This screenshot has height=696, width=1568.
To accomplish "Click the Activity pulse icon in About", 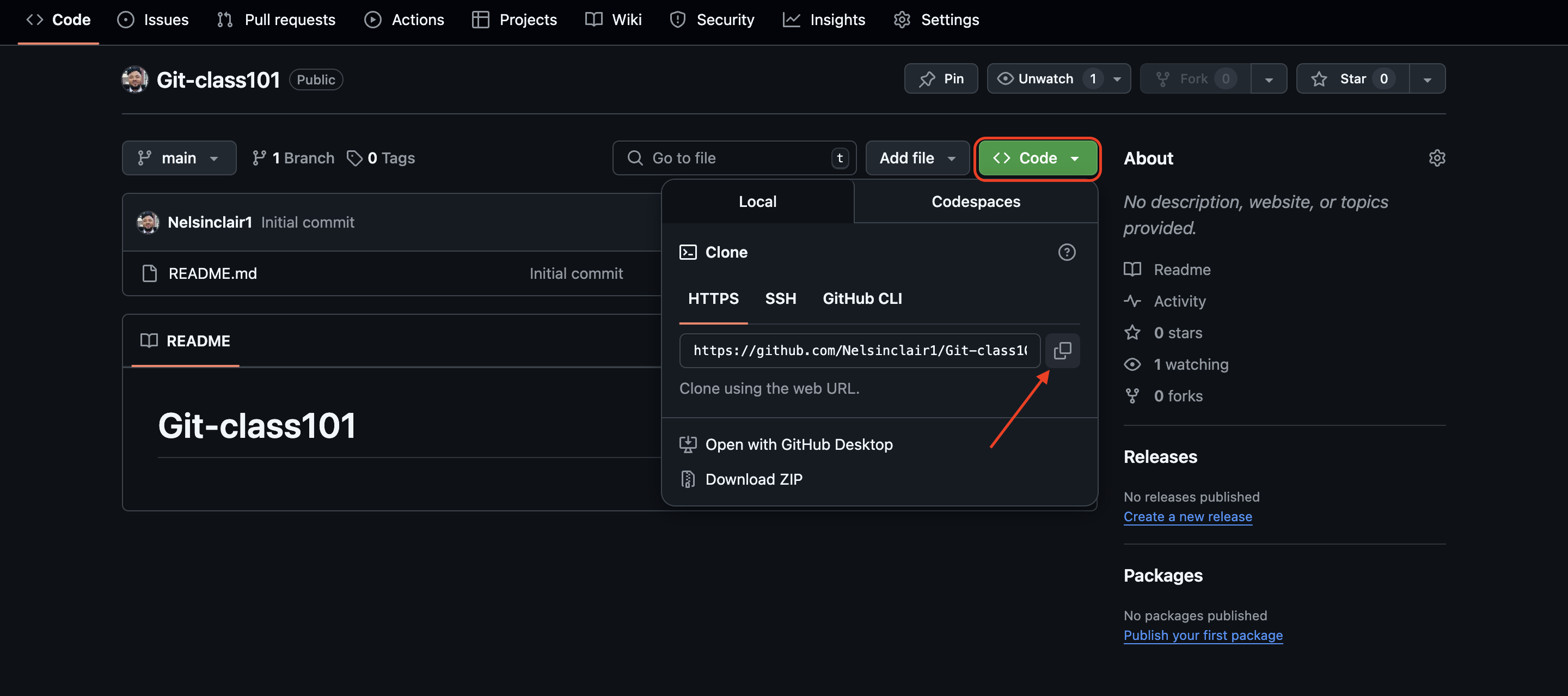I will pos(1132,301).
